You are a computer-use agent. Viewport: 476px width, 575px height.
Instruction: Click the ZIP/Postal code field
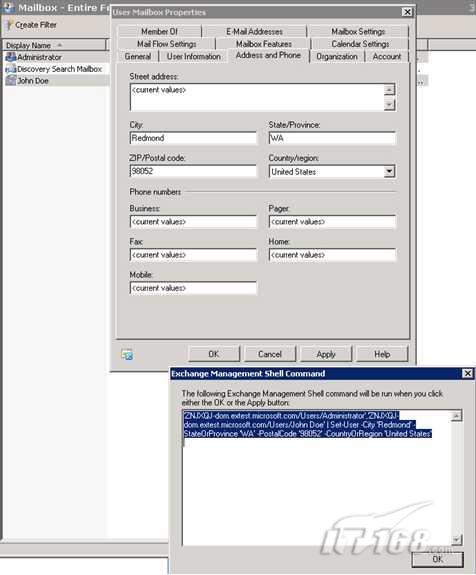193,171
